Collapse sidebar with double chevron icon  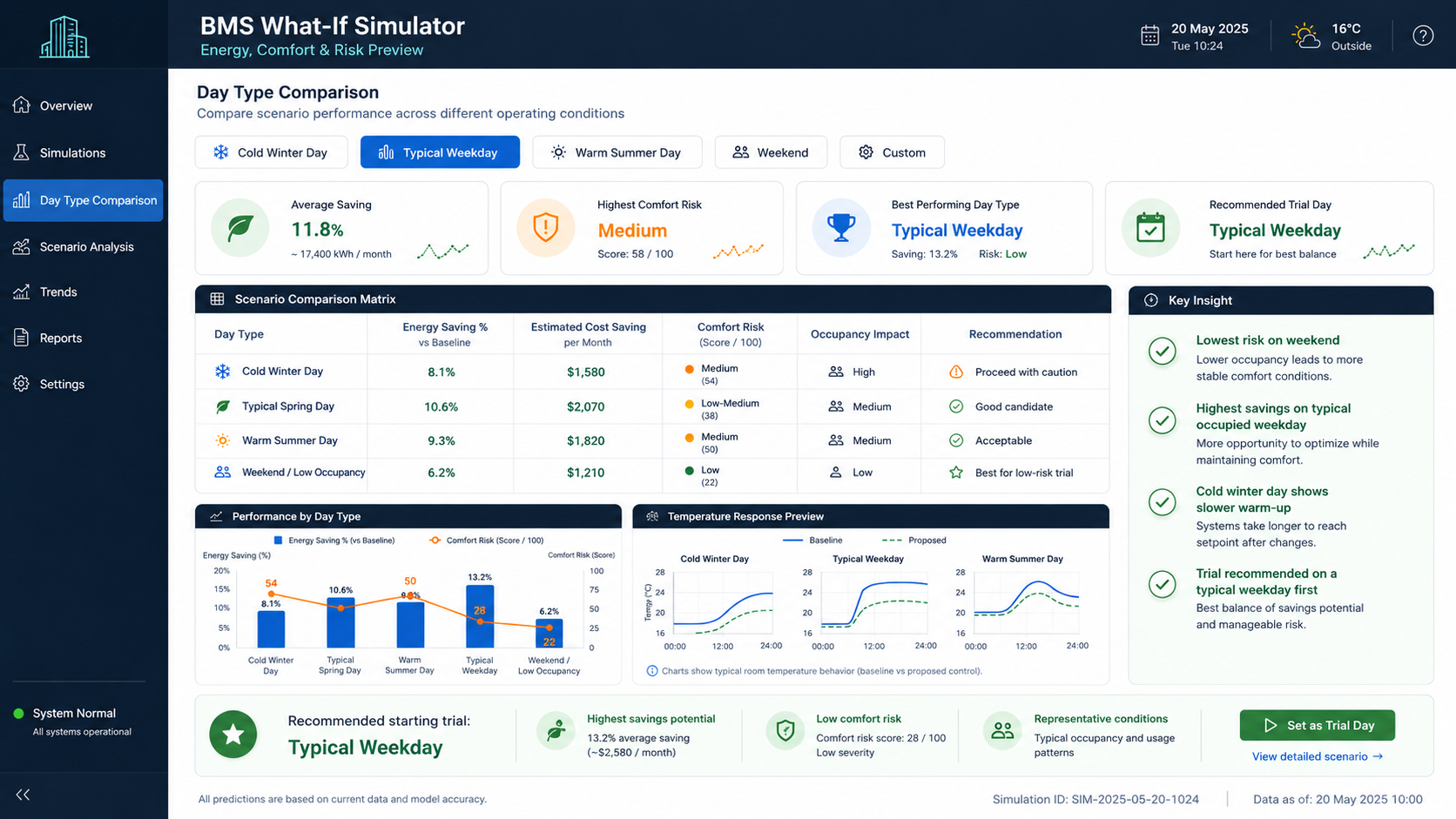(23, 795)
